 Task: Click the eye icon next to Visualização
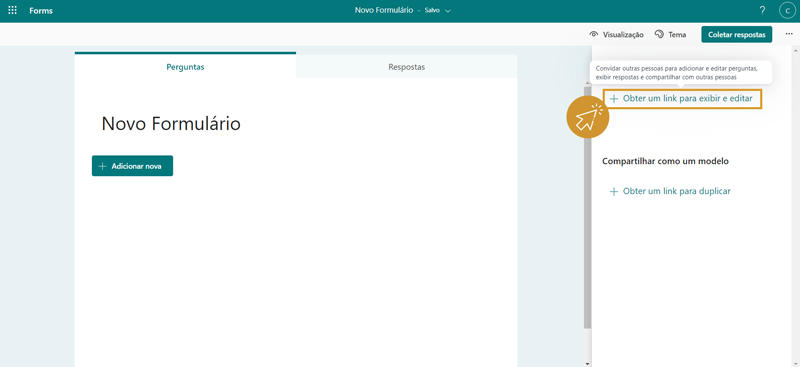pyautogui.click(x=593, y=35)
